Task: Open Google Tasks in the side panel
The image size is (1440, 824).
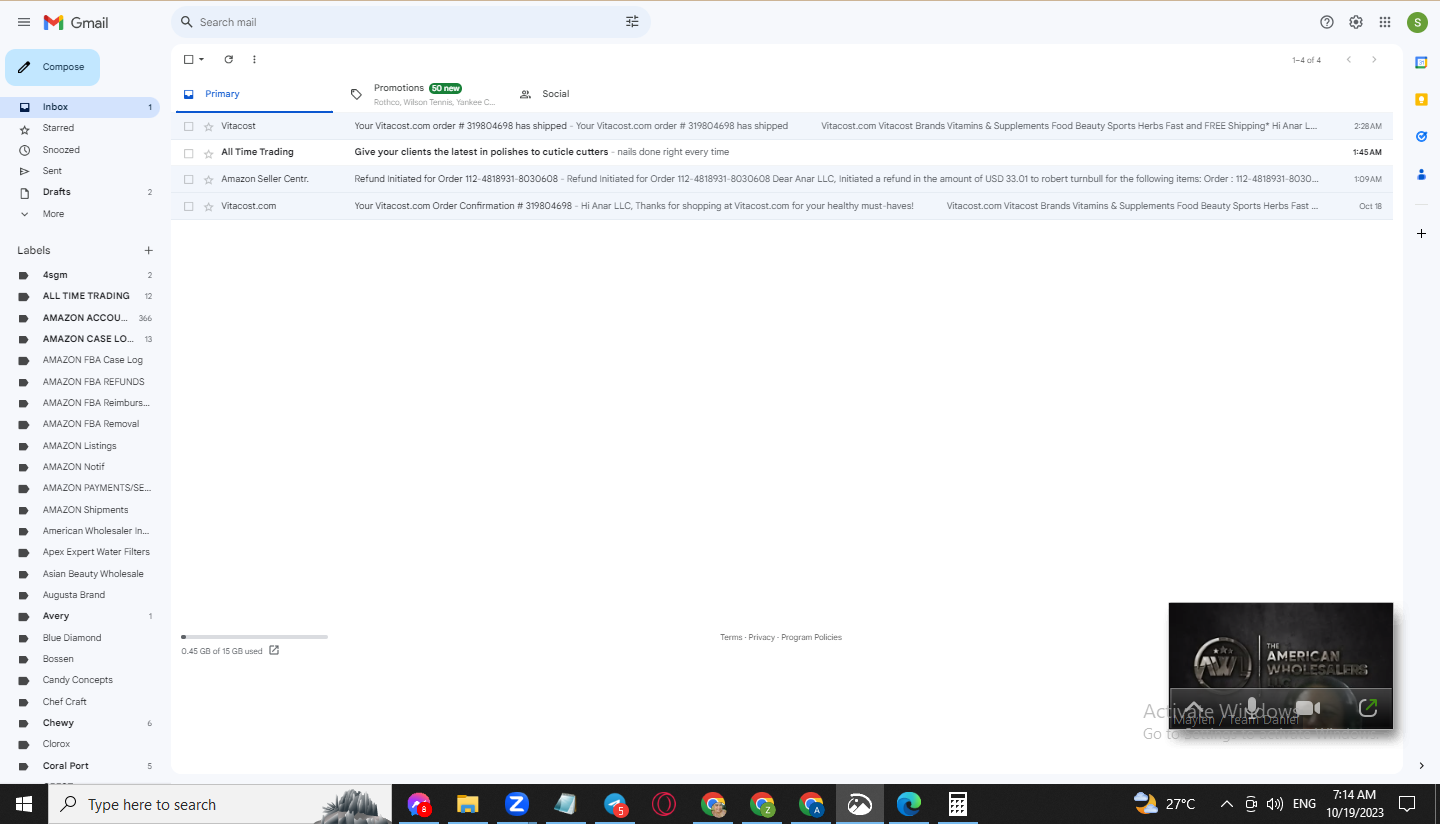Action: (1421, 136)
